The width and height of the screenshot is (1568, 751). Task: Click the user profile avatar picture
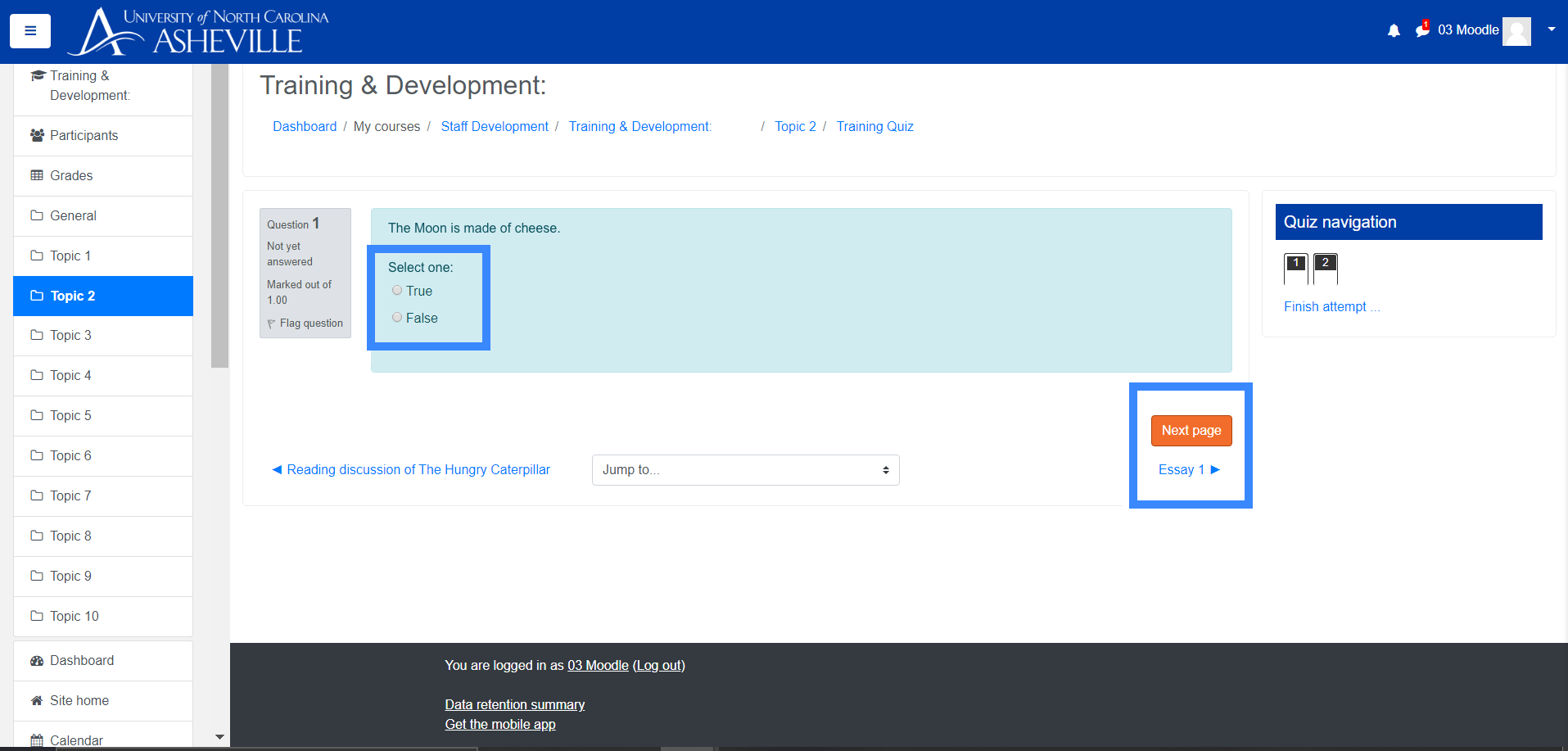point(1516,31)
